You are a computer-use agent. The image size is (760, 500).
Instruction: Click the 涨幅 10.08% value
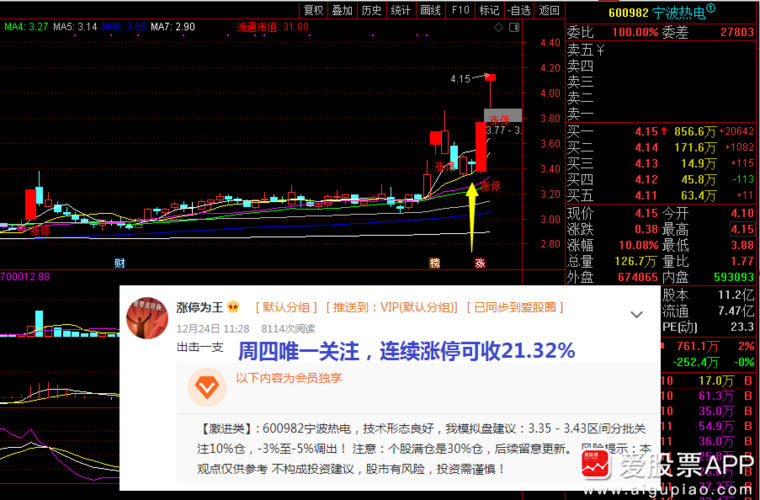point(638,245)
